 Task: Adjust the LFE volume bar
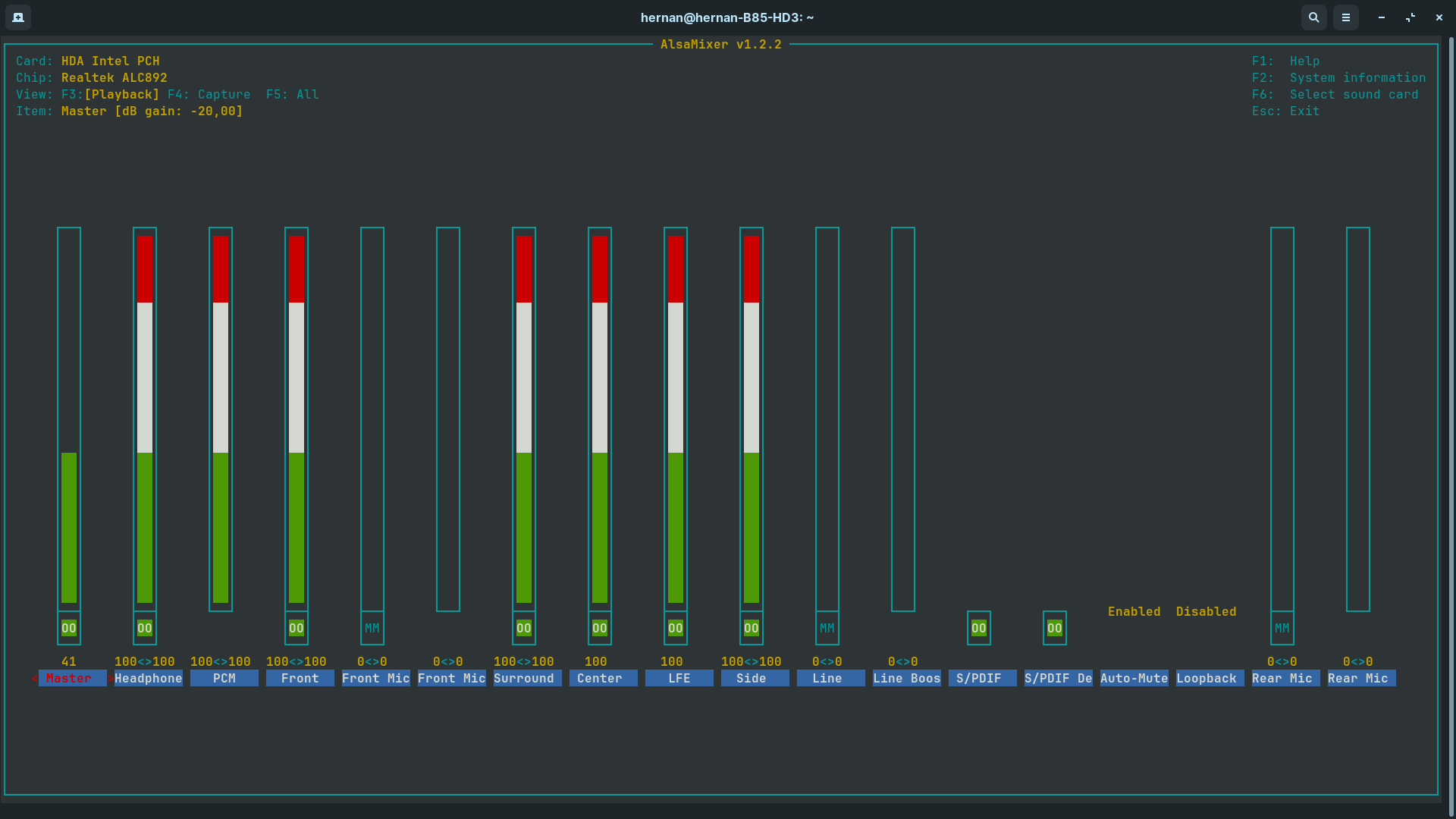[676, 419]
